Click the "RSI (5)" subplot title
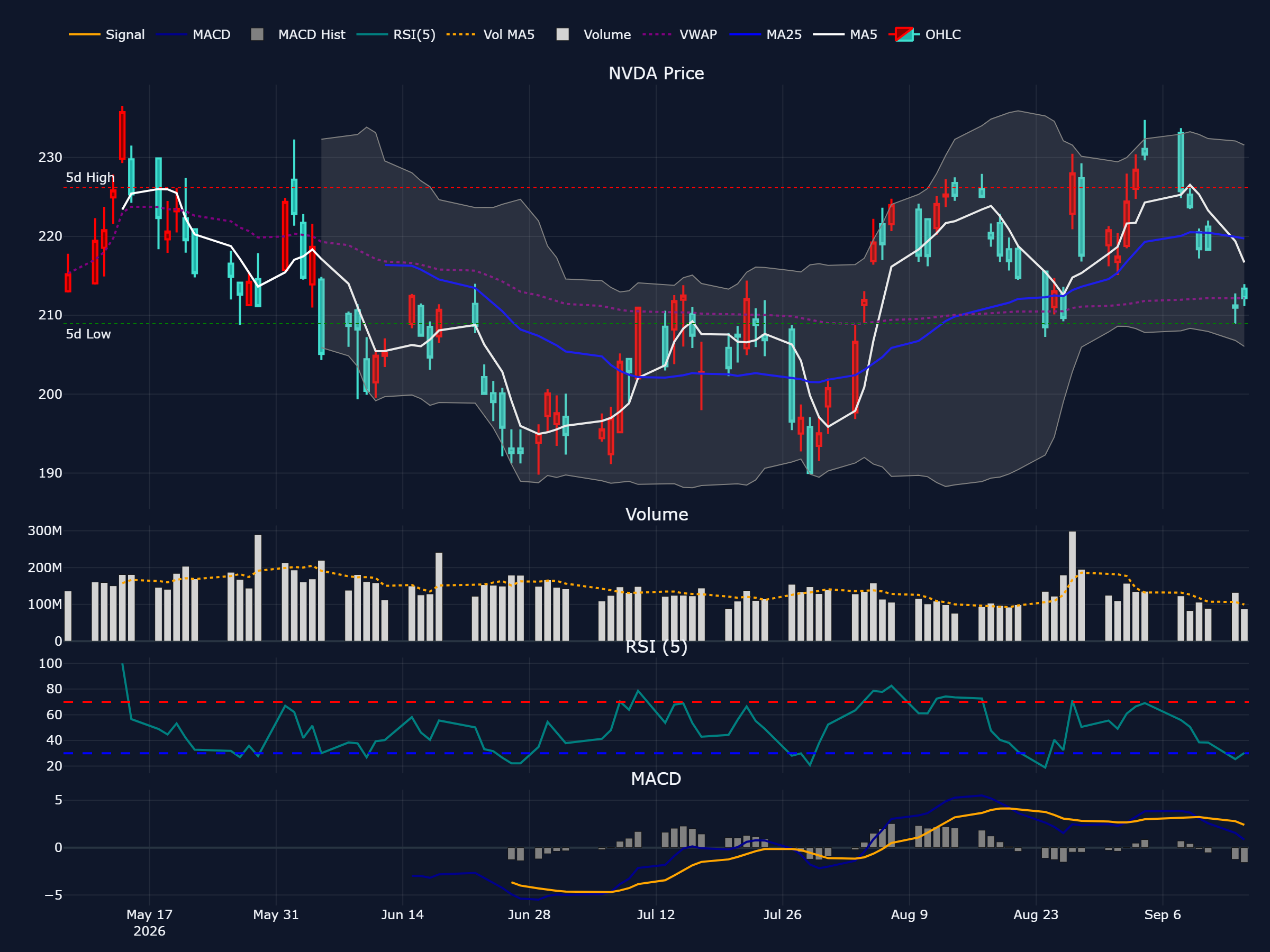This screenshot has width=1270, height=952. pyautogui.click(x=656, y=647)
